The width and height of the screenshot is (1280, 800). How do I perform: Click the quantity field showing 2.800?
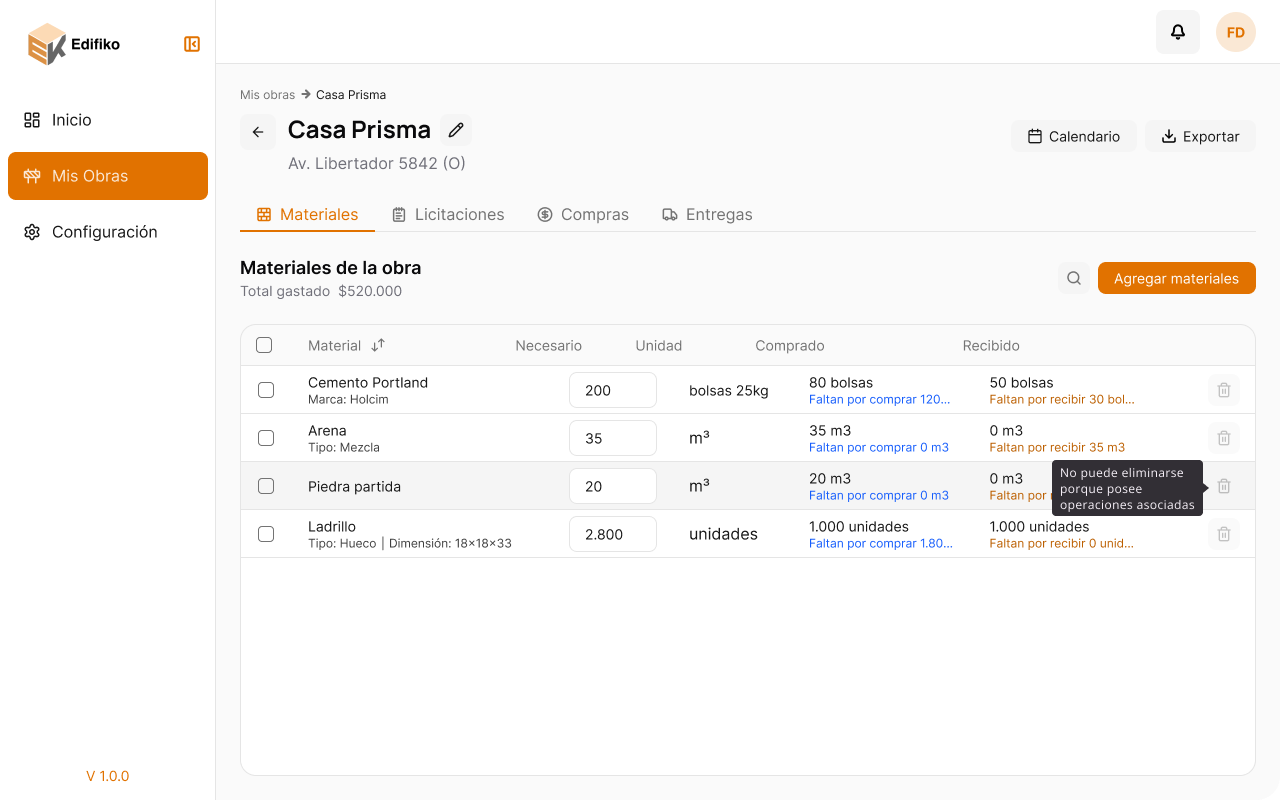click(613, 534)
